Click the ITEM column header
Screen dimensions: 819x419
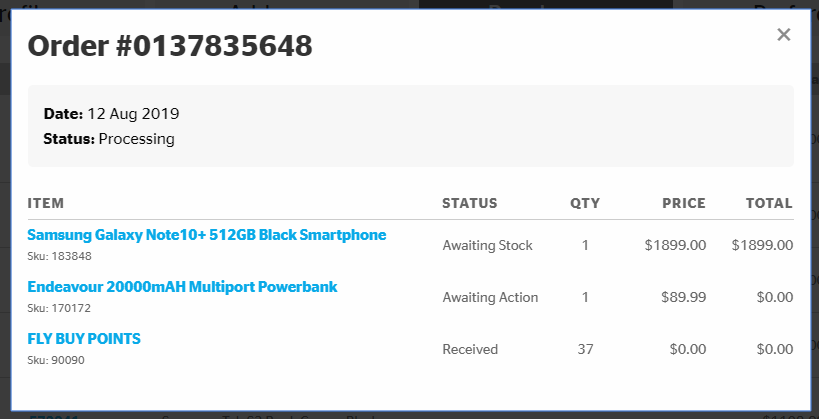click(x=46, y=203)
